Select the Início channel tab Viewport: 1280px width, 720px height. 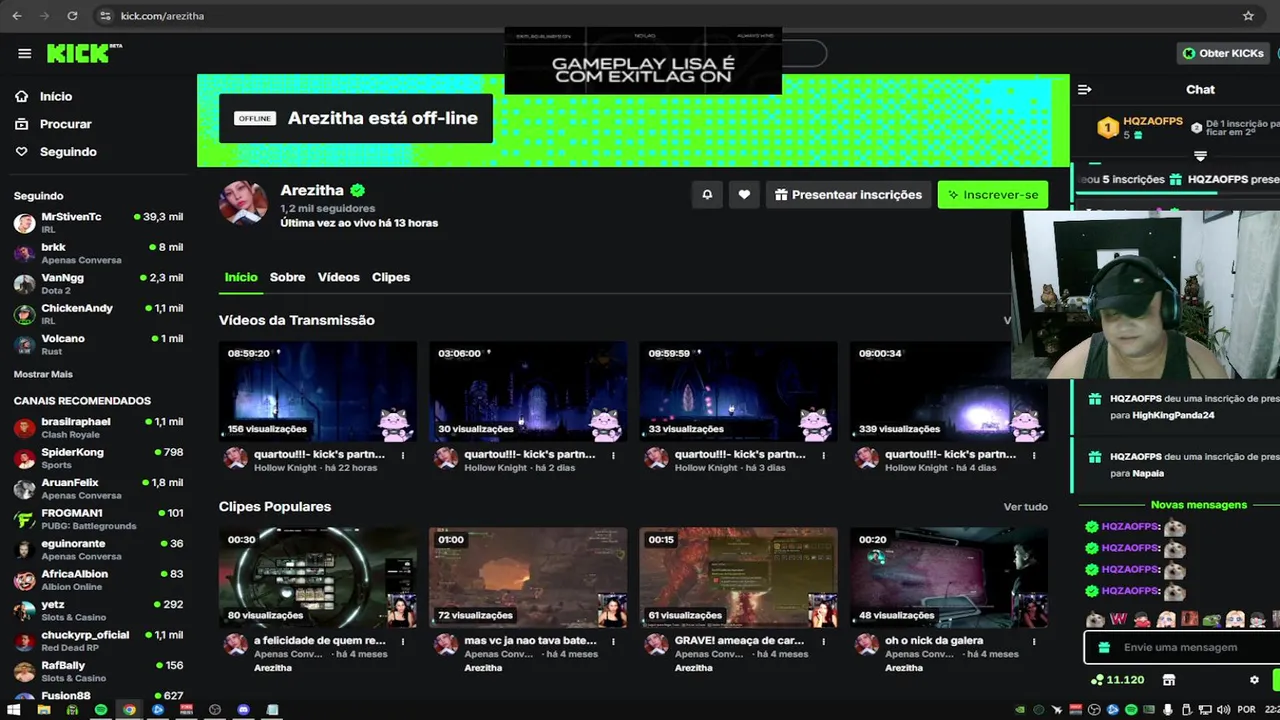[241, 277]
